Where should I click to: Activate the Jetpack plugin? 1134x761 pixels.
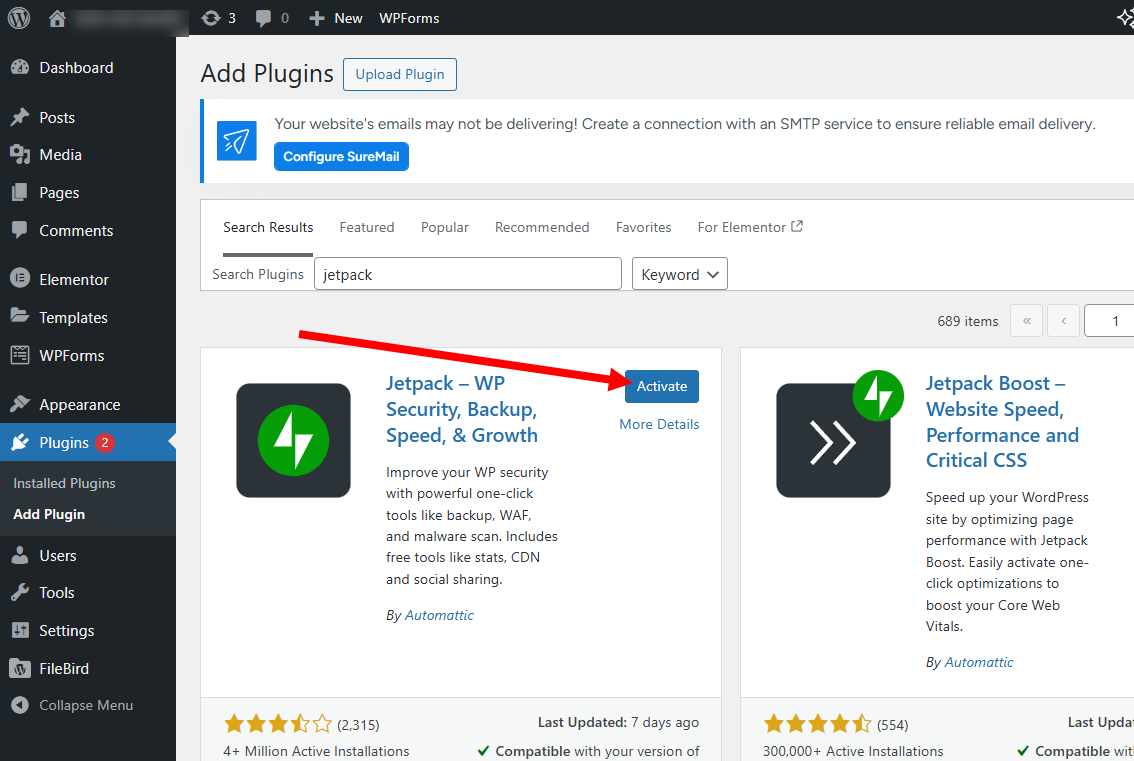661,386
